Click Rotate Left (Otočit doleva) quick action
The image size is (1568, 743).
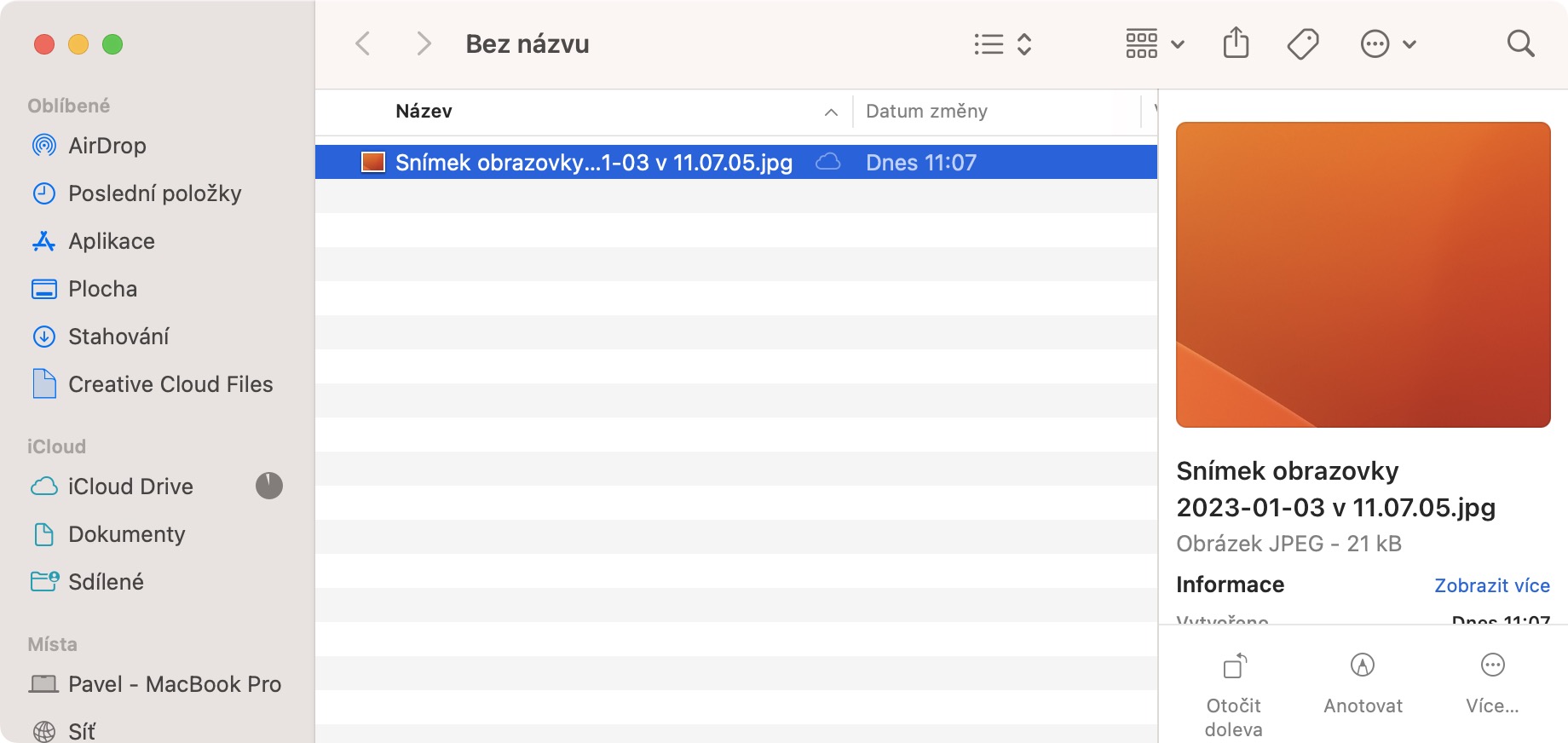pyautogui.click(x=1234, y=691)
